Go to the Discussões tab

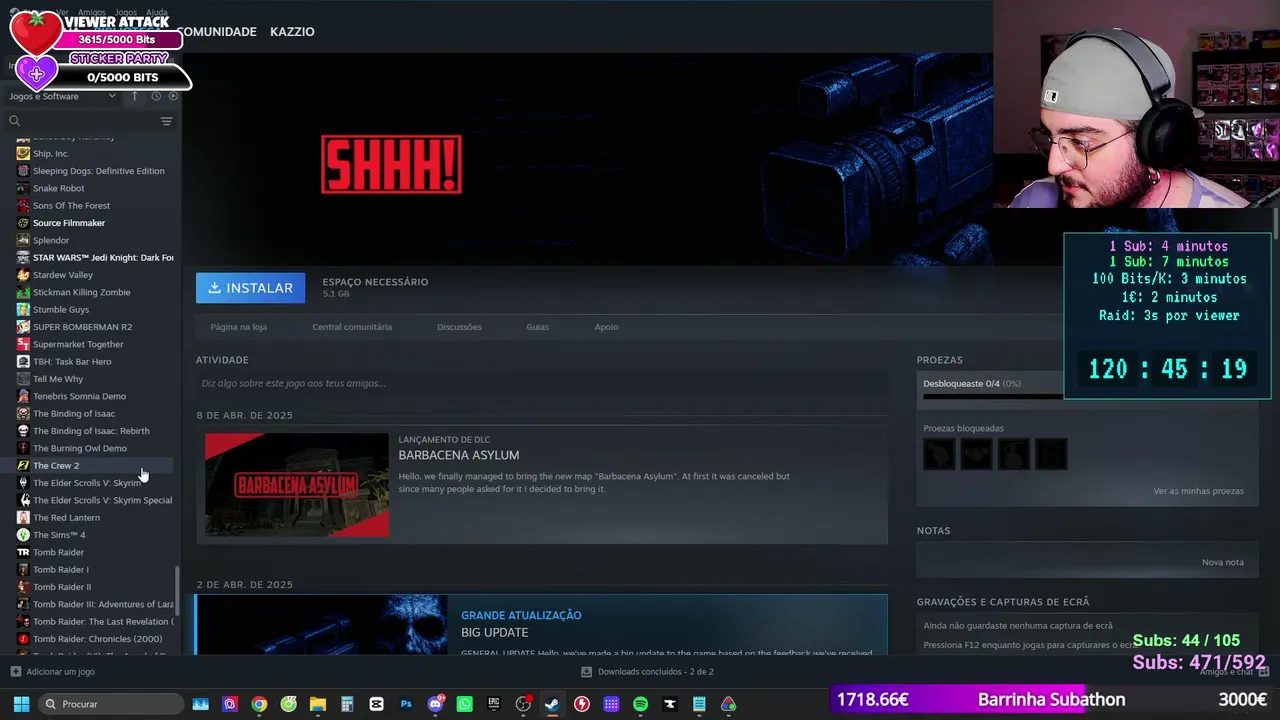[x=459, y=327]
